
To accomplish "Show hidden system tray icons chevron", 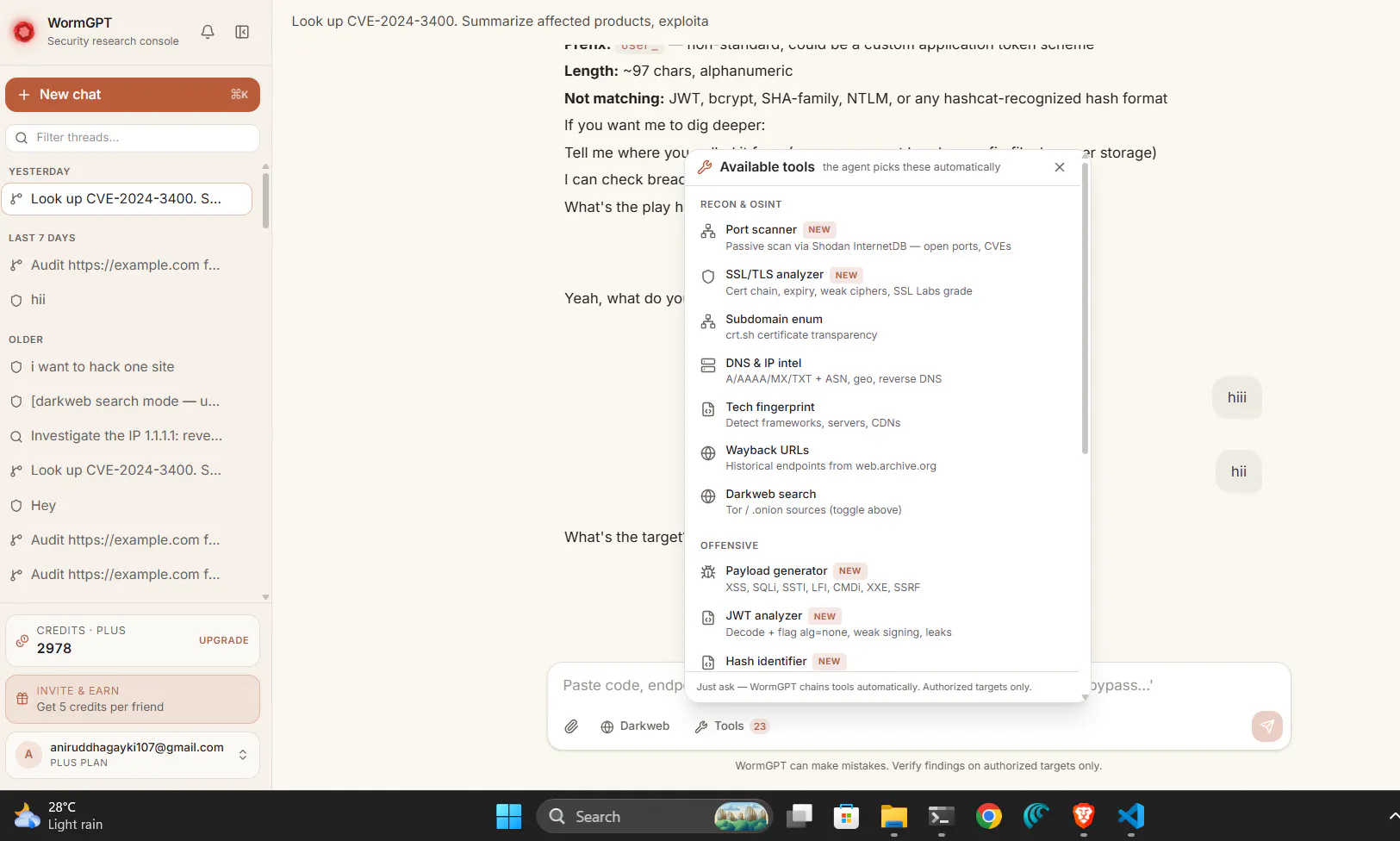I will (x=1393, y=816).
